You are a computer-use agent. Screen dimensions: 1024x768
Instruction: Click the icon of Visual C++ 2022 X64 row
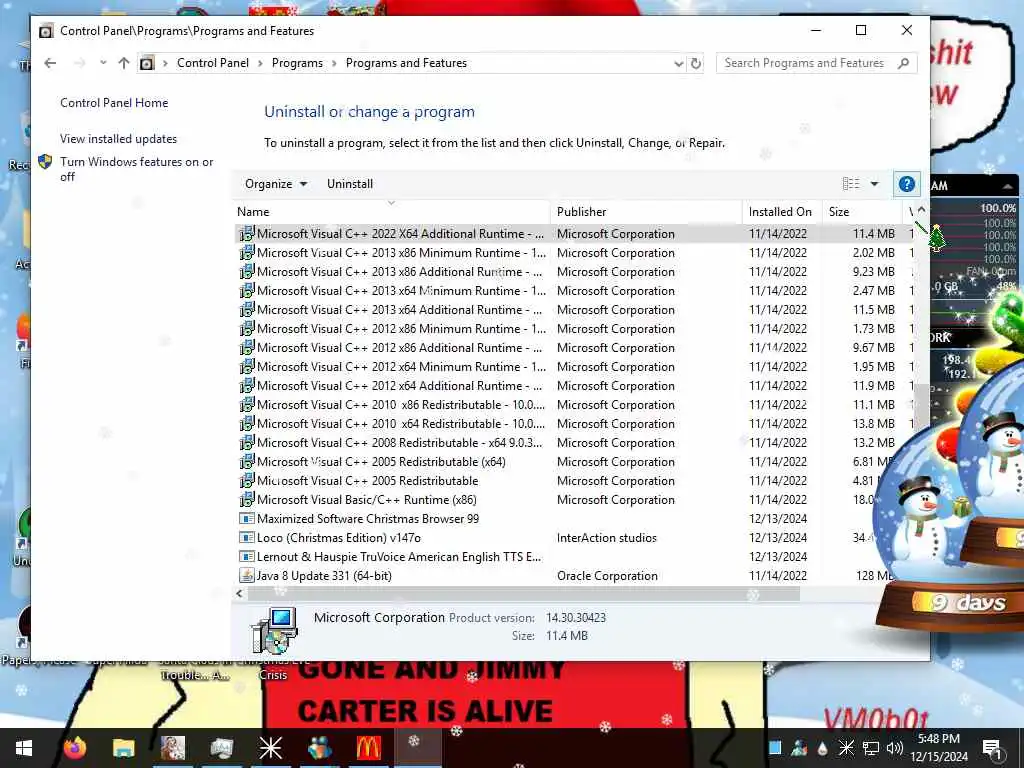246,234
